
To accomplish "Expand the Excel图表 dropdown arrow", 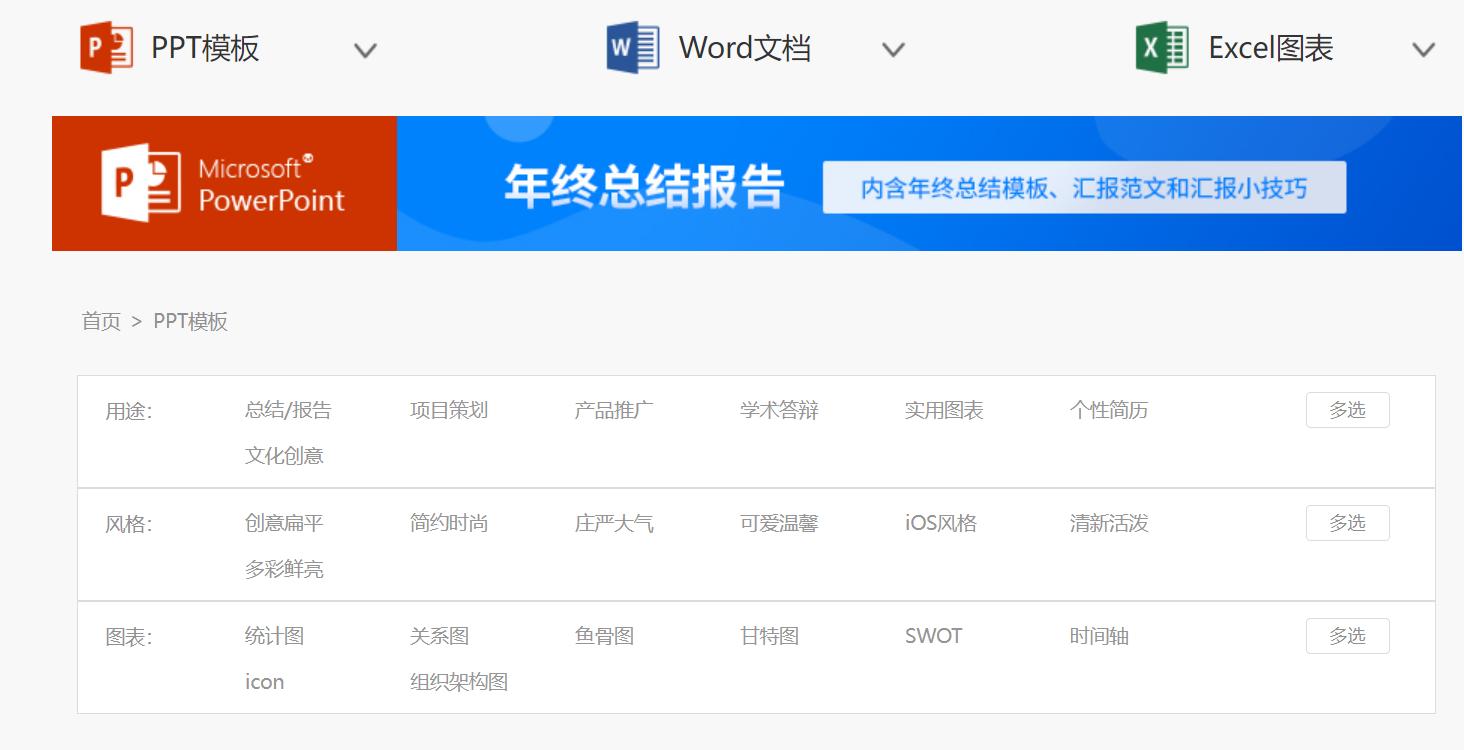I will (x=1421, y=49).
